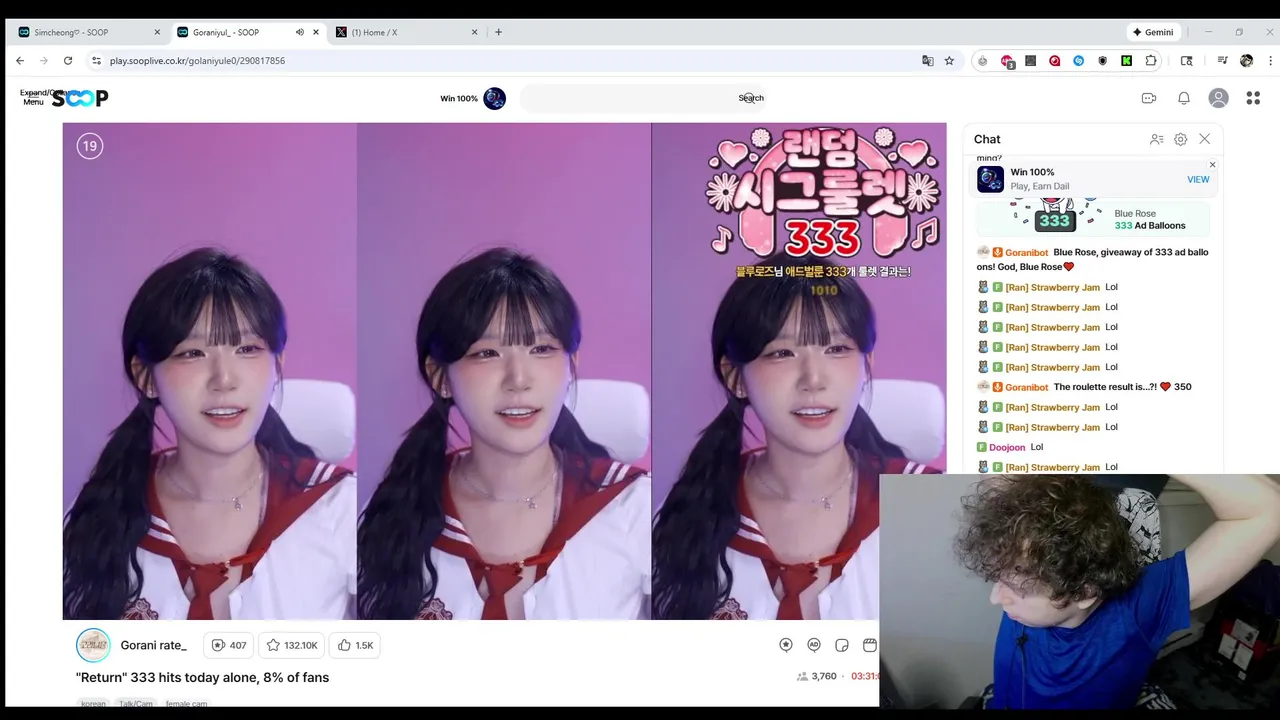View site information icon in address bar
1280x720 pixels.
96,61
